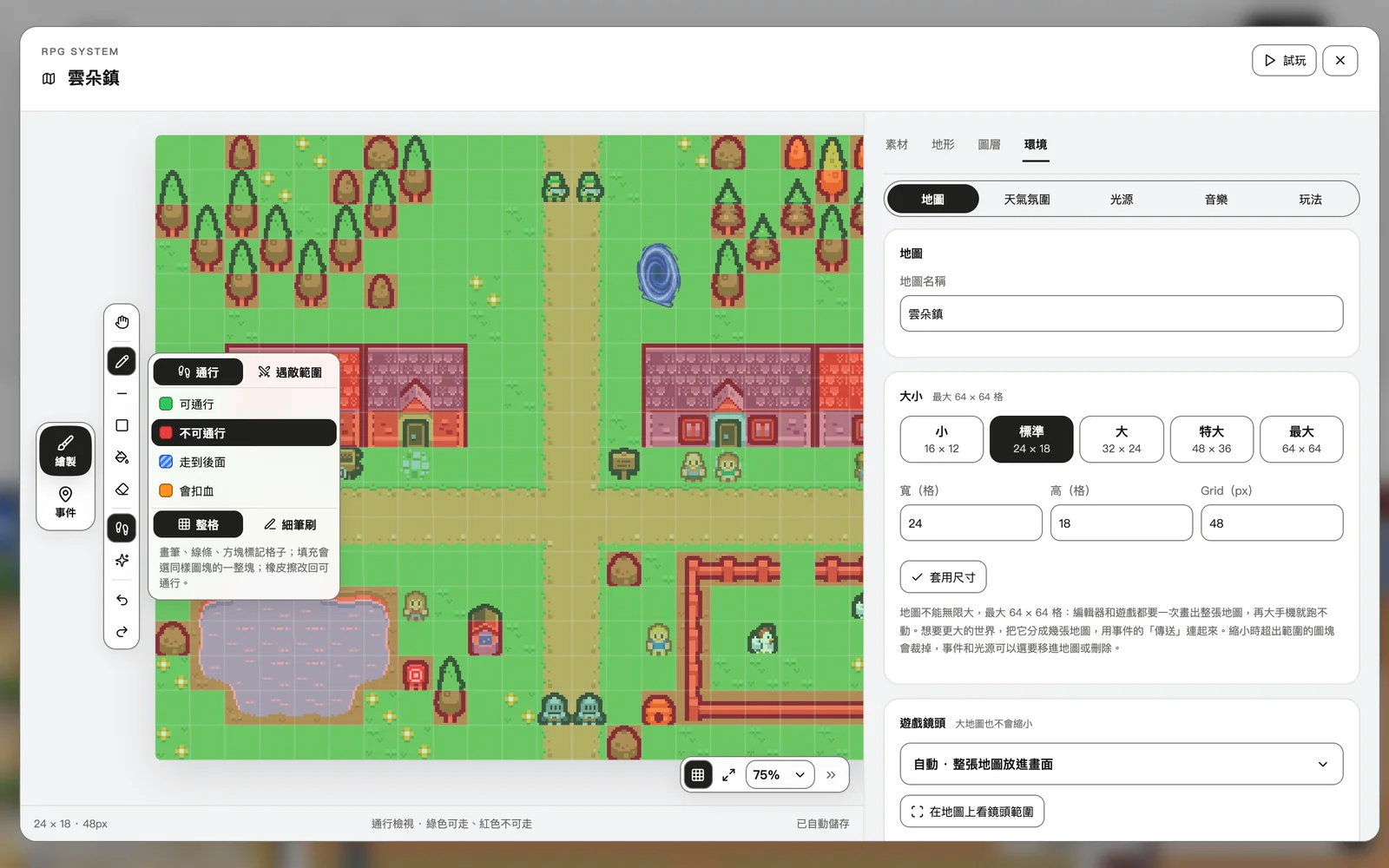
Task: Click the 套用尺寸 button
Action: 943,577
